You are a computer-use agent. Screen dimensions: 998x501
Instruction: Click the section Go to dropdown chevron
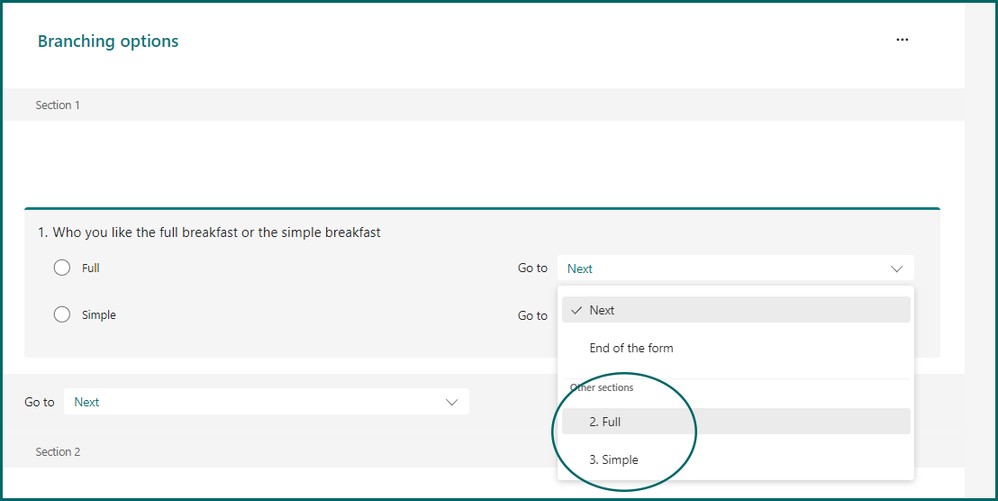pos(451,402)
